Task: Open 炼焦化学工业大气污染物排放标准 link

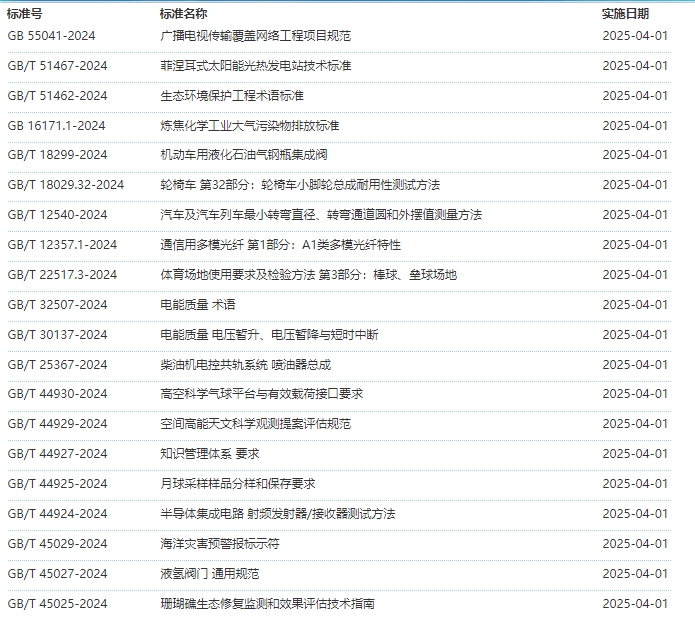Action: [249, 126]
